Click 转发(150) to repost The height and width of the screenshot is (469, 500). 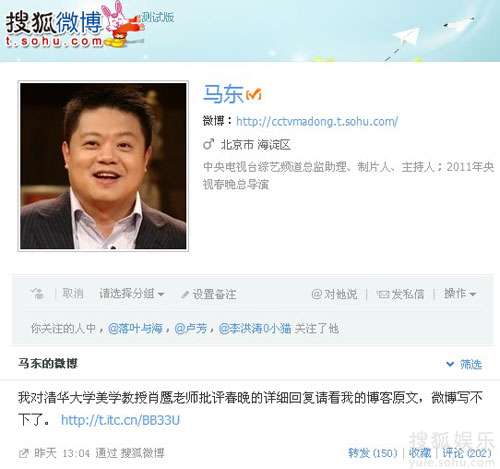point(373,453)
